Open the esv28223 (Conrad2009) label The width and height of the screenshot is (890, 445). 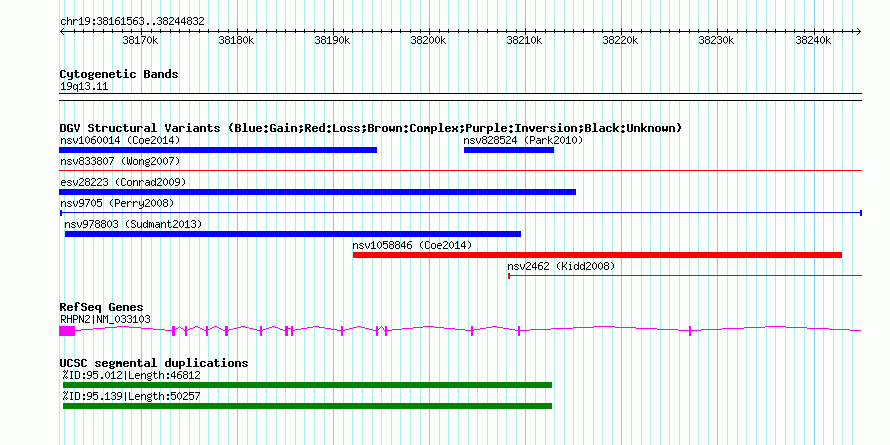pos(123,182)
